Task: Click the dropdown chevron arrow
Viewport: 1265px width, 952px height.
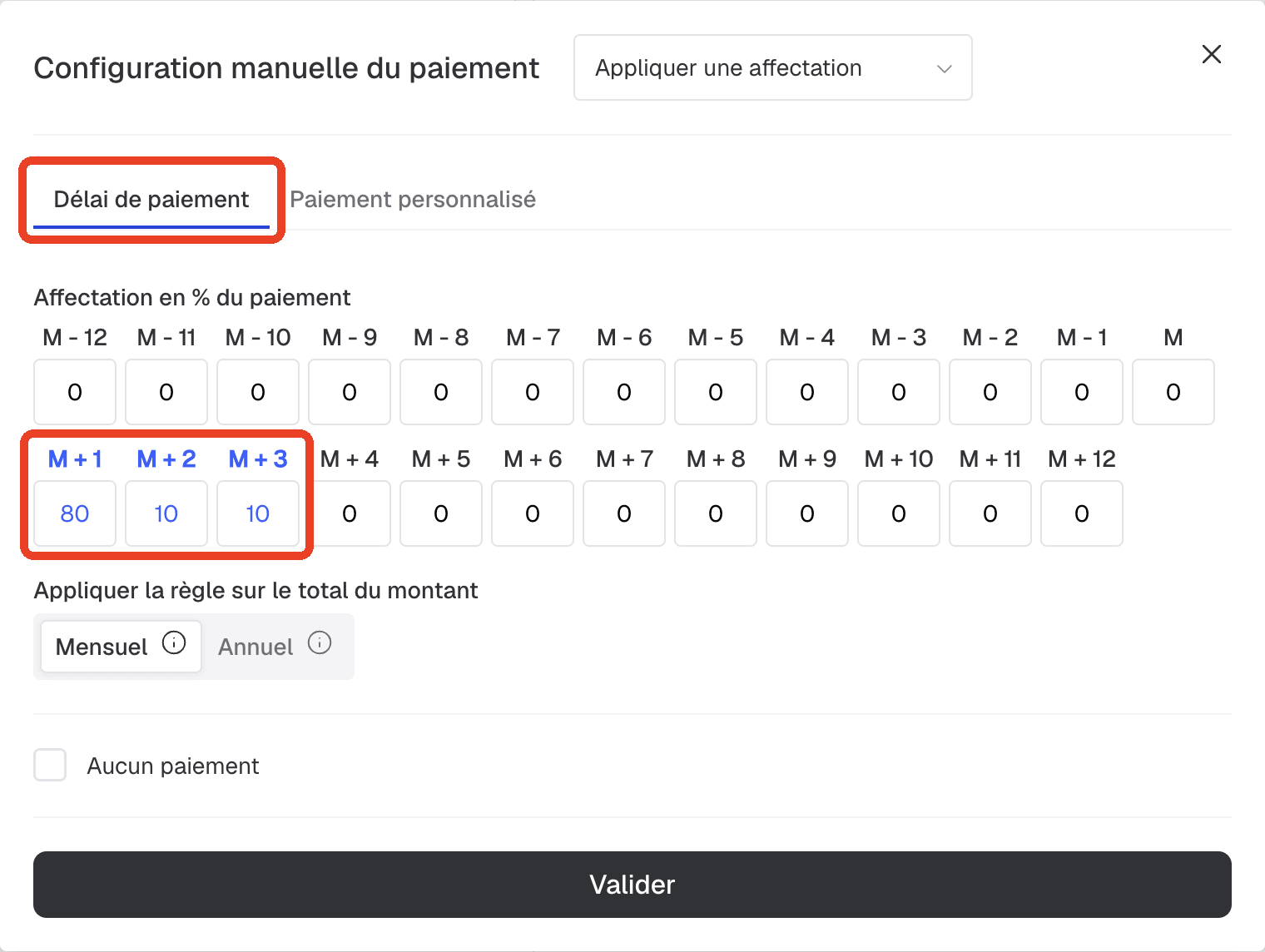Action: click(944, 68)
